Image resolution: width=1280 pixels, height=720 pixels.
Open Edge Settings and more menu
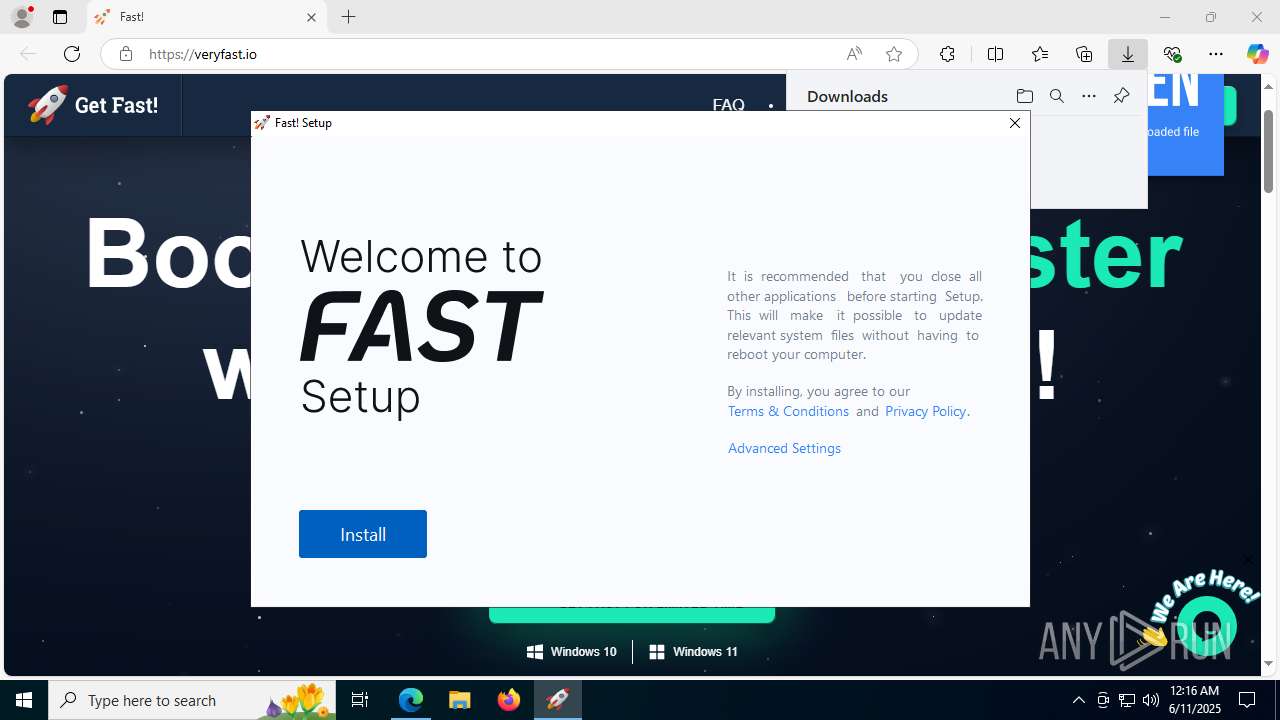(1216, 54)
